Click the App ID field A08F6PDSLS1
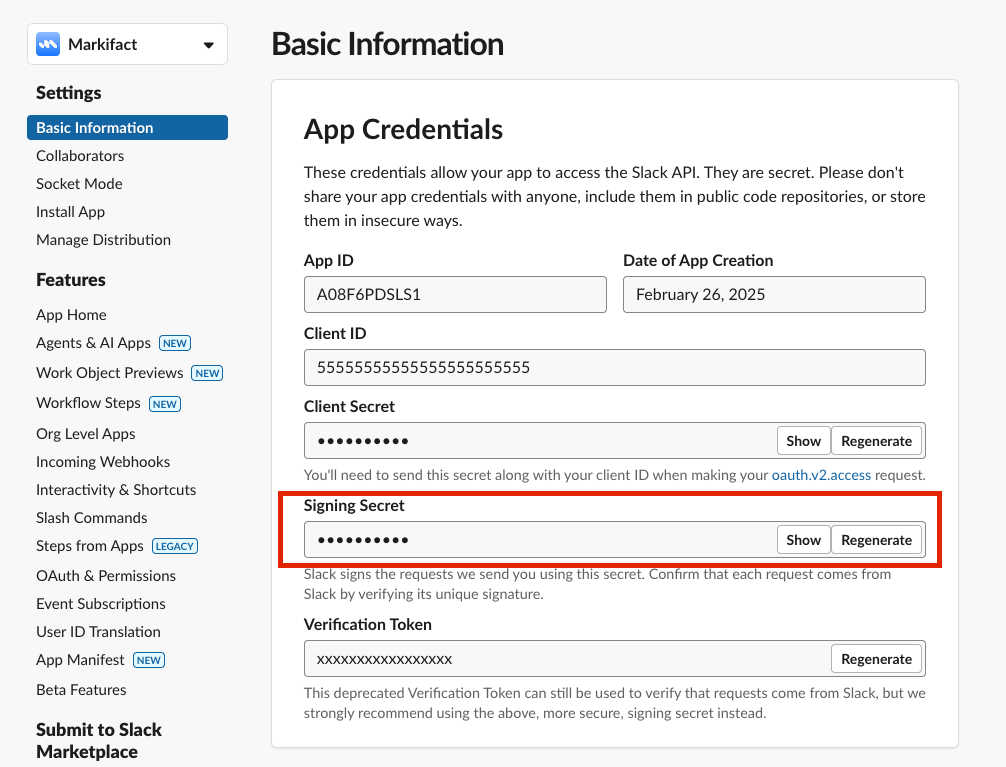 pos(455,295)
